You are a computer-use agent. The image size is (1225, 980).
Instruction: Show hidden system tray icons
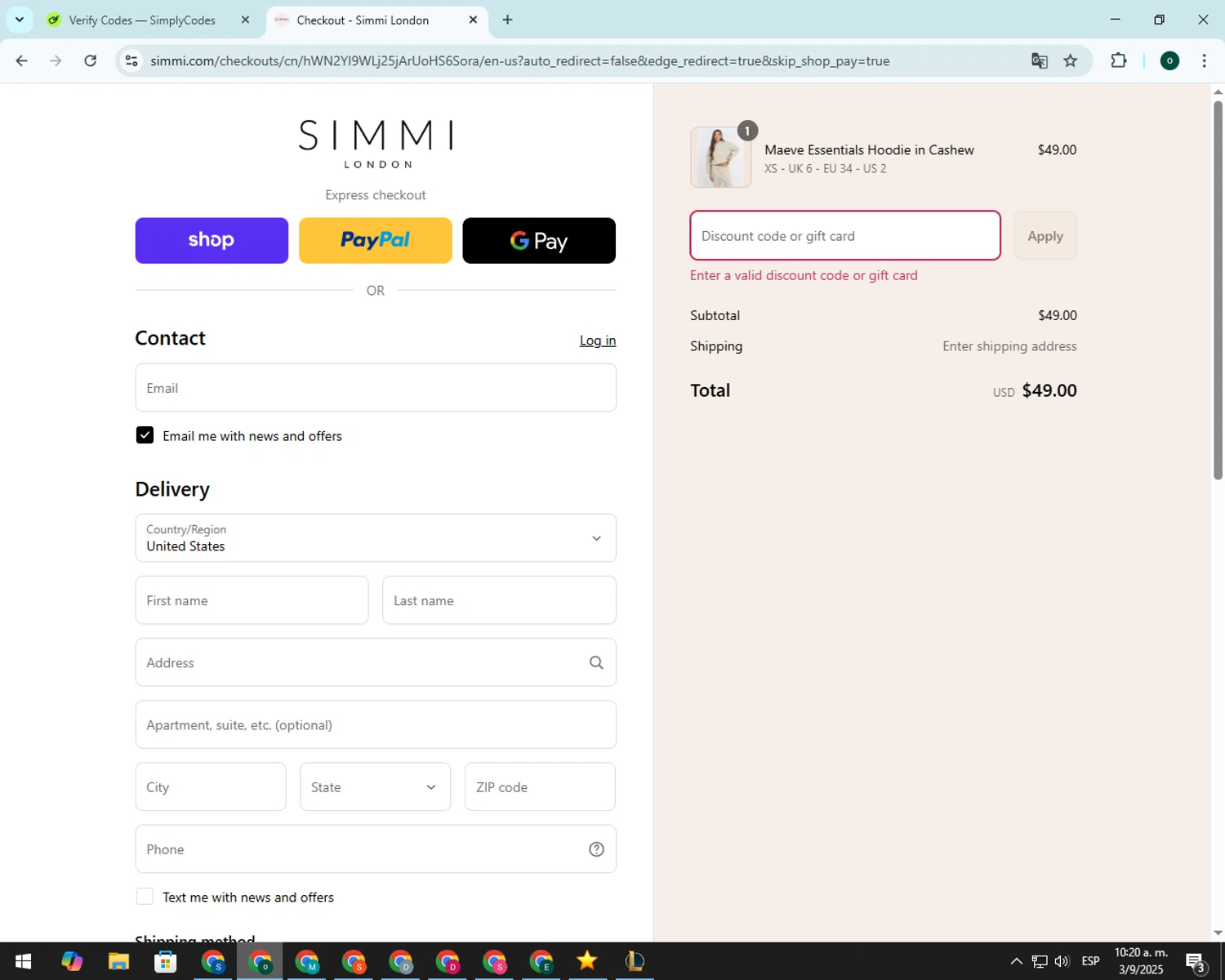1016,961
